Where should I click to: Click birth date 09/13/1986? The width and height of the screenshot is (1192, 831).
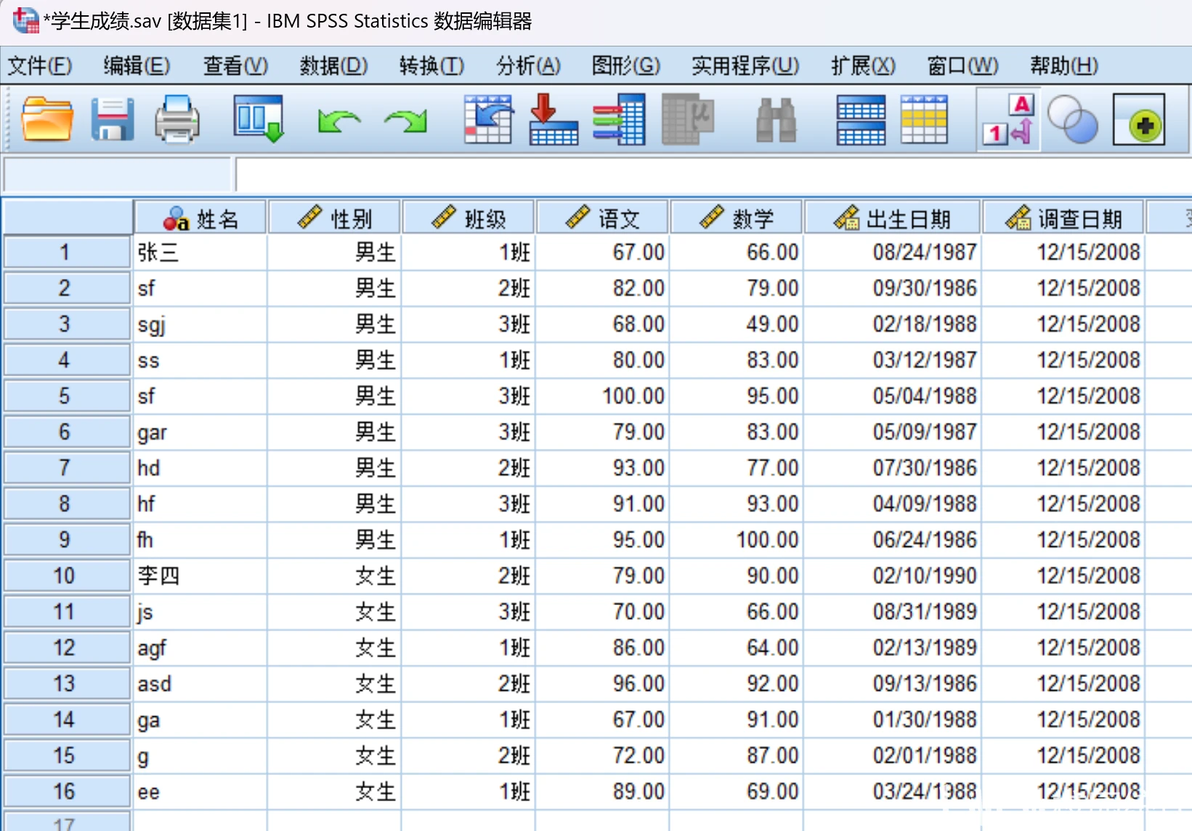coord(892,684)
